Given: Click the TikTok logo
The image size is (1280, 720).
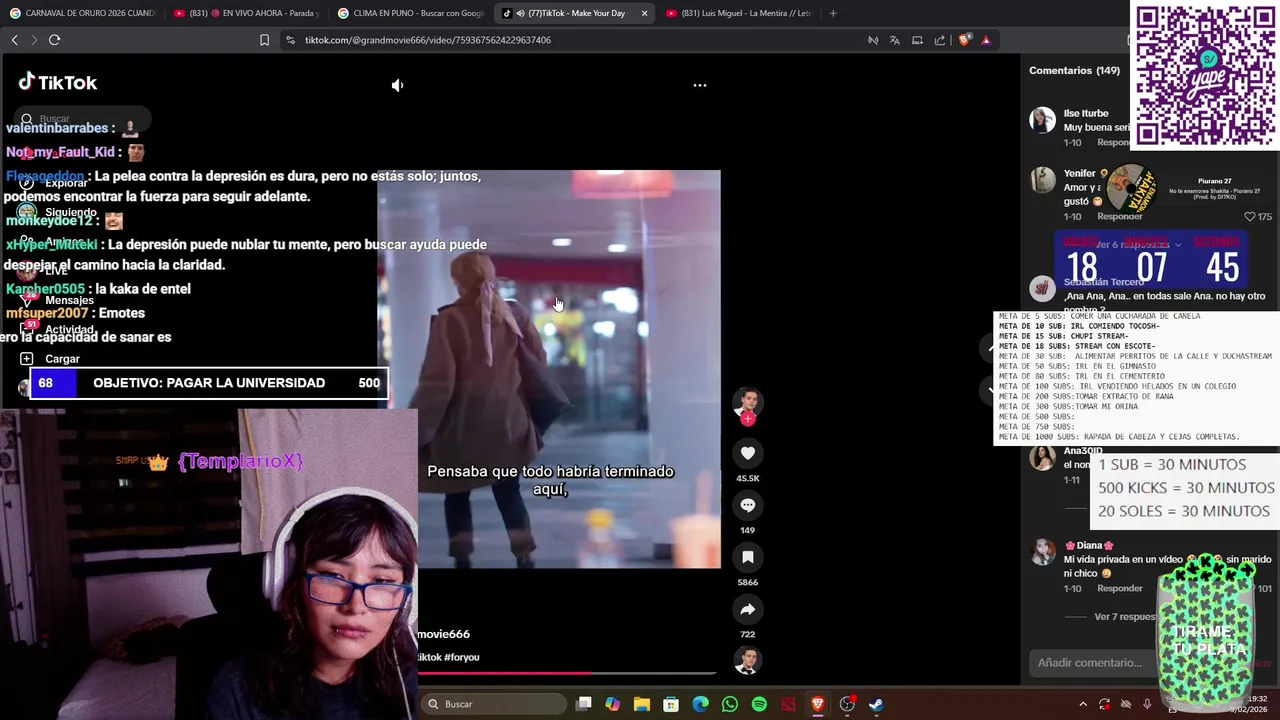Looking at the screenshot, I should coord(58,83).
